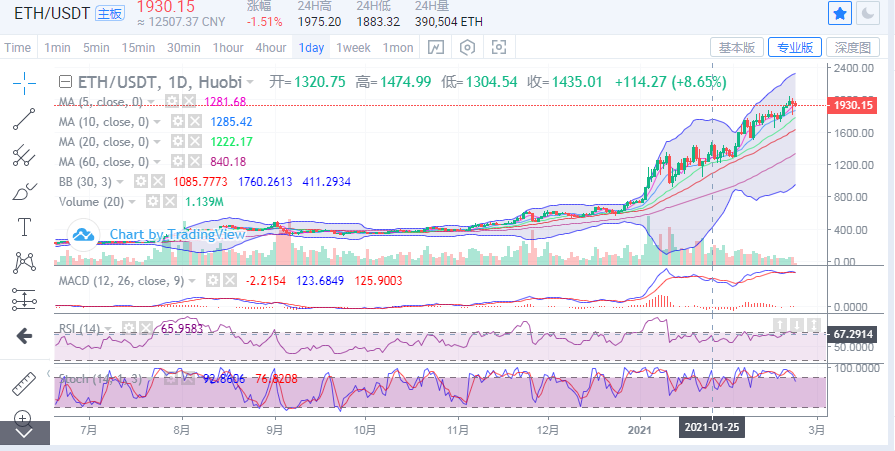Select the zoom in magnifier tool

pos(23,418)
